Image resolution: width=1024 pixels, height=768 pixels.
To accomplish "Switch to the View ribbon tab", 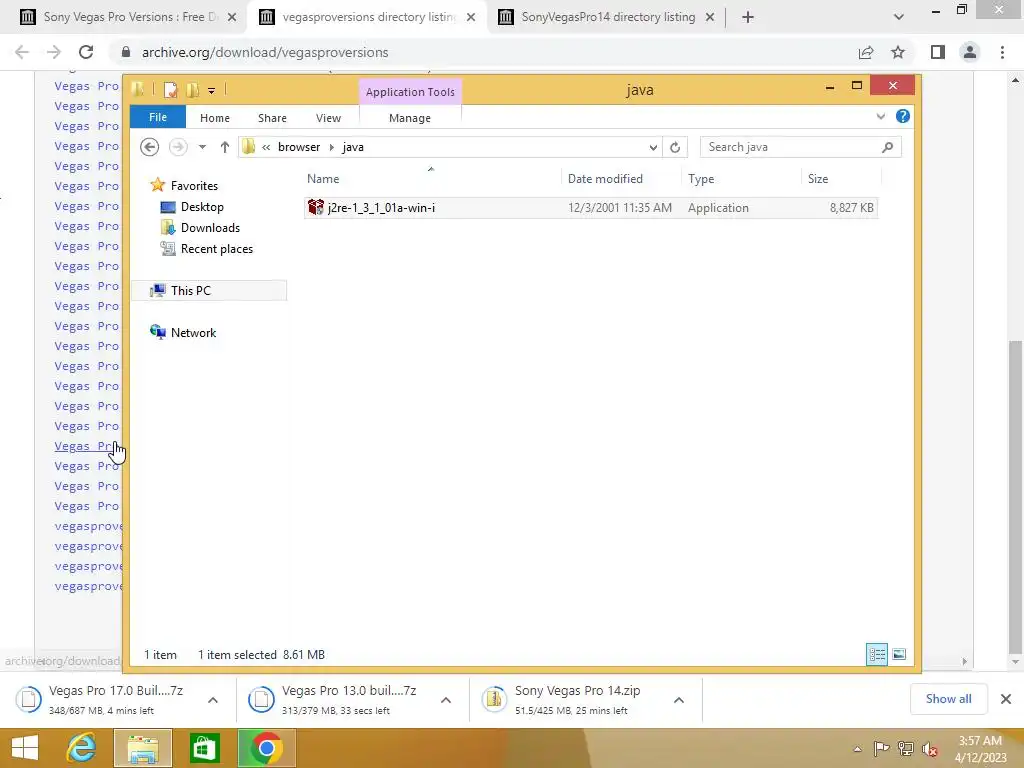I will tap(328, 118).
